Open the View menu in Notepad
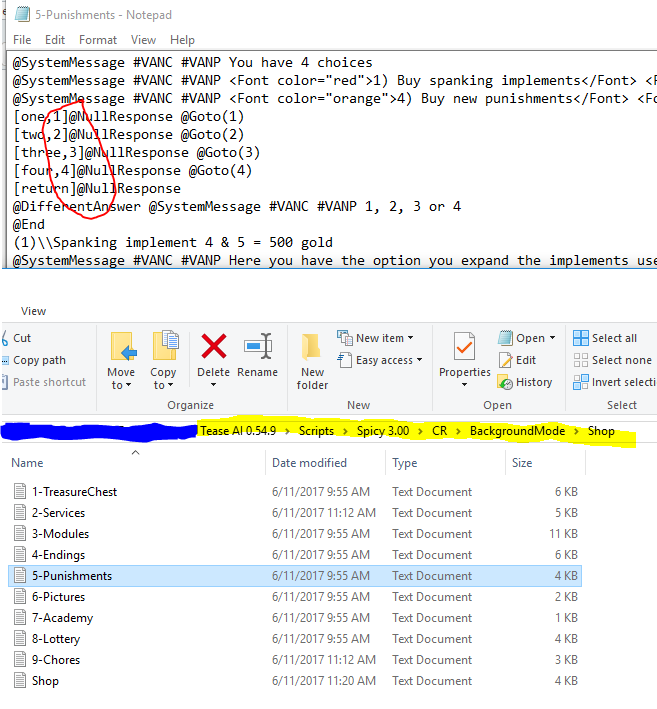This screenshot has width=657, height=709. 143,40
